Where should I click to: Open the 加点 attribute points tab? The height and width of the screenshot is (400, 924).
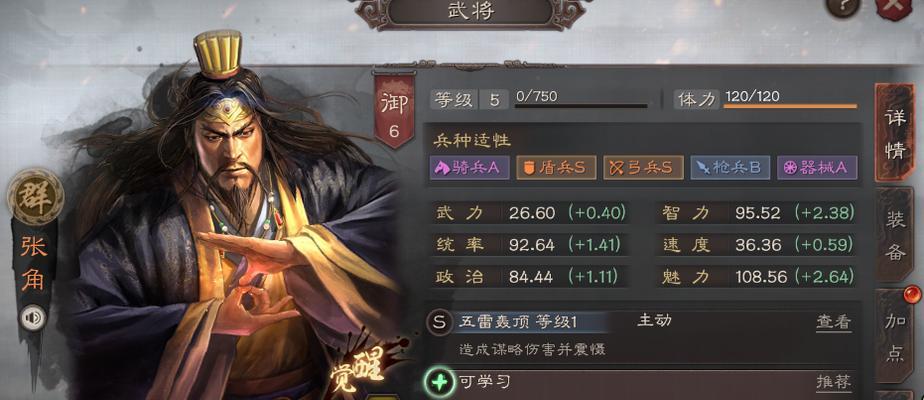pyautogui.click(x=895, y=336)
